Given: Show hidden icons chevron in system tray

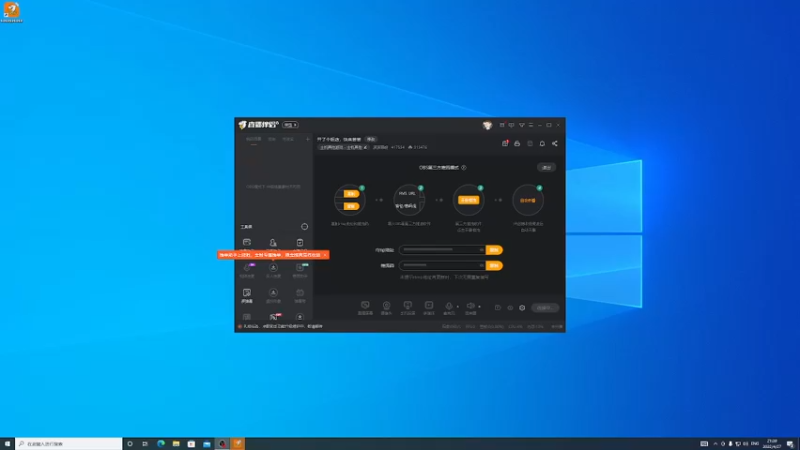Looking at the screenshot, I should tap(715, 444).
